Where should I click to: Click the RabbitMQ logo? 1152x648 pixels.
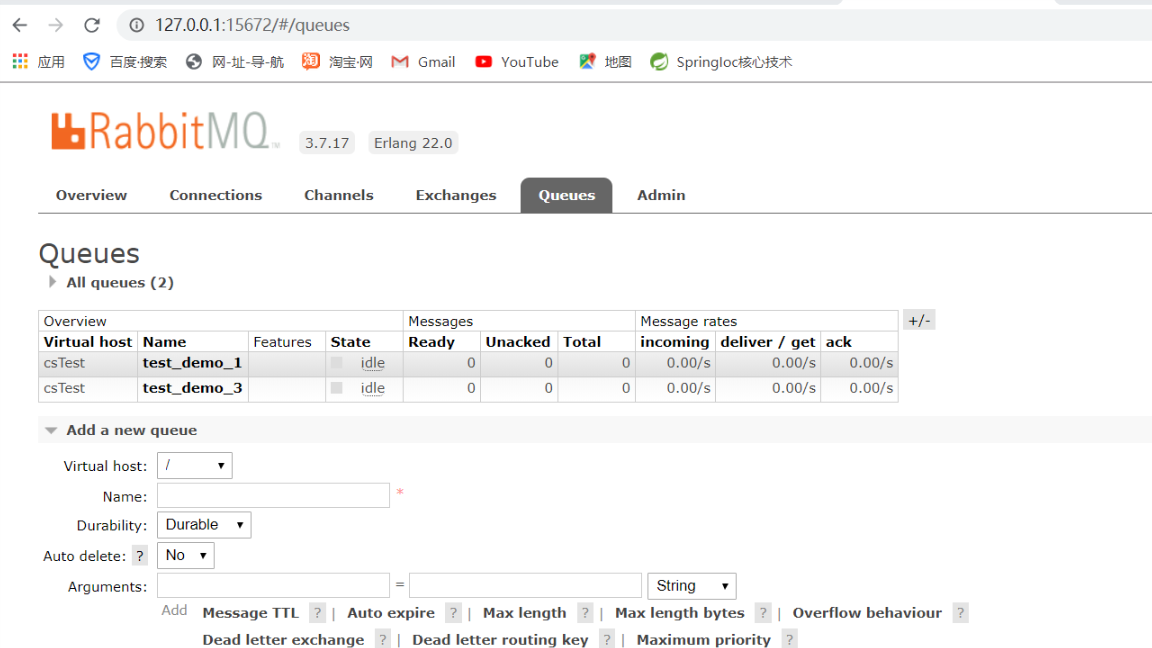[165, 132]
